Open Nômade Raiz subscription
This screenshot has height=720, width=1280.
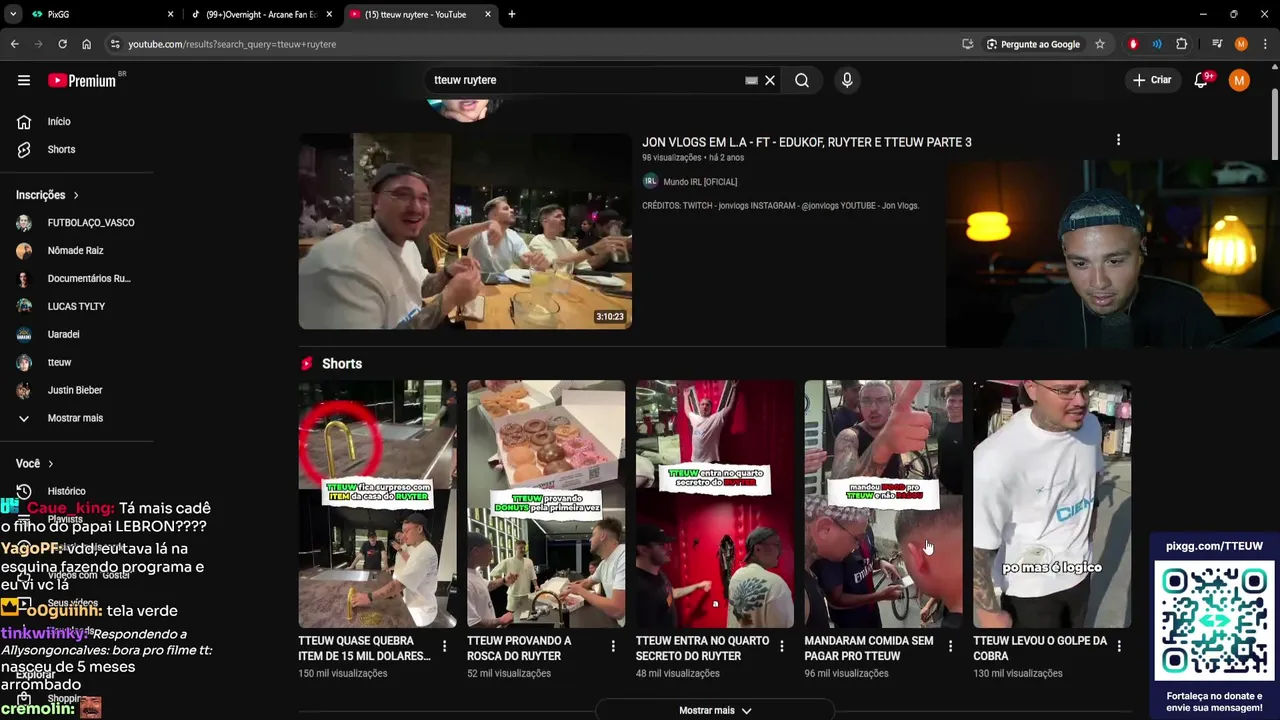click(x=76, y=251)
